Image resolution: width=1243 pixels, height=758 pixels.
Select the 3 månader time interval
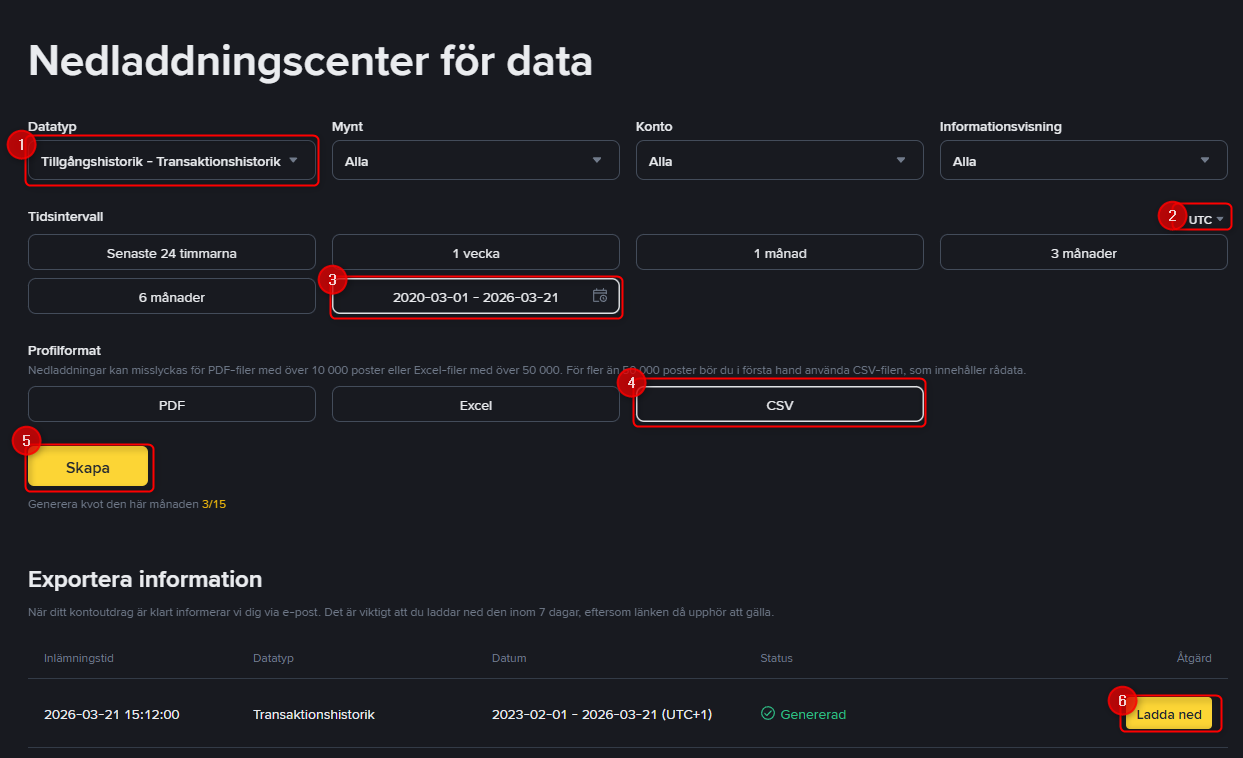click(1083, 252)
